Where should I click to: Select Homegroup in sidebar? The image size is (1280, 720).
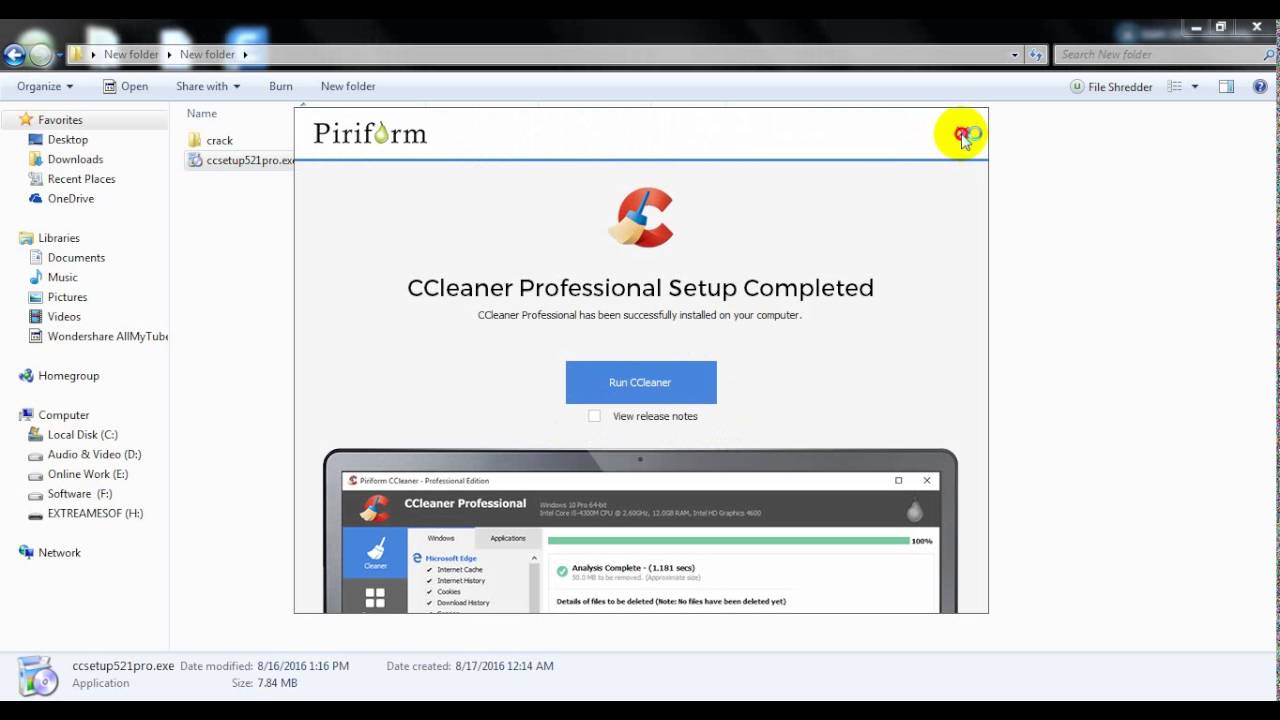click(x=68, y=376)
